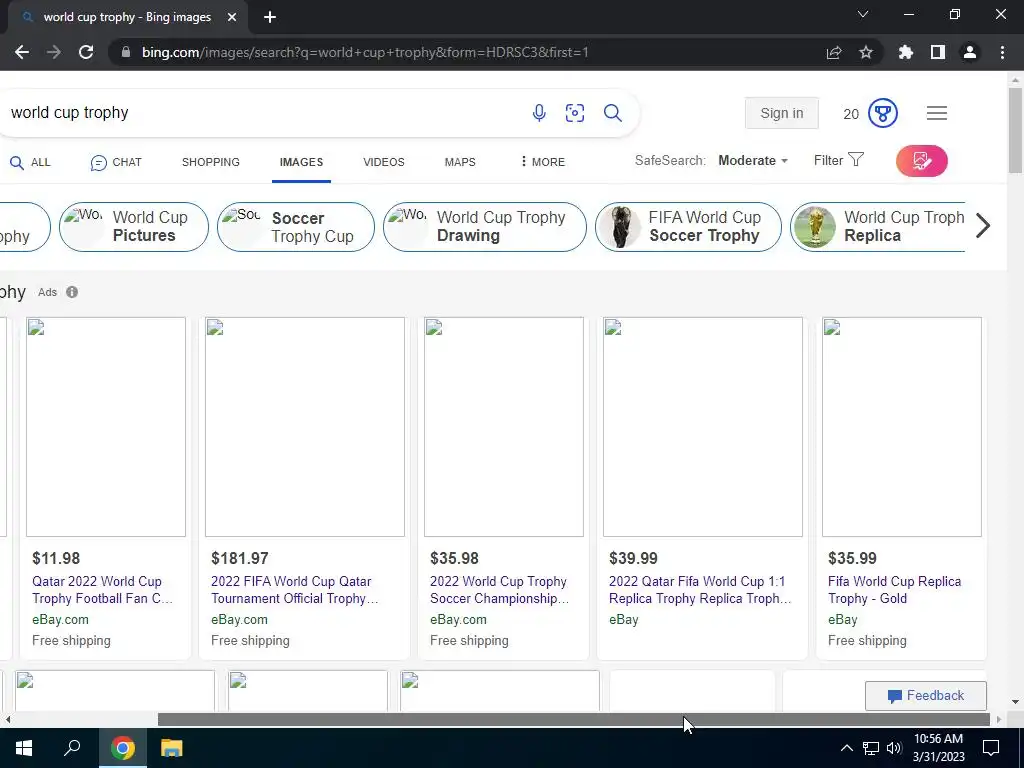Open the Microsoft Rewards medal icon
1024x768 pixels.
883,114
